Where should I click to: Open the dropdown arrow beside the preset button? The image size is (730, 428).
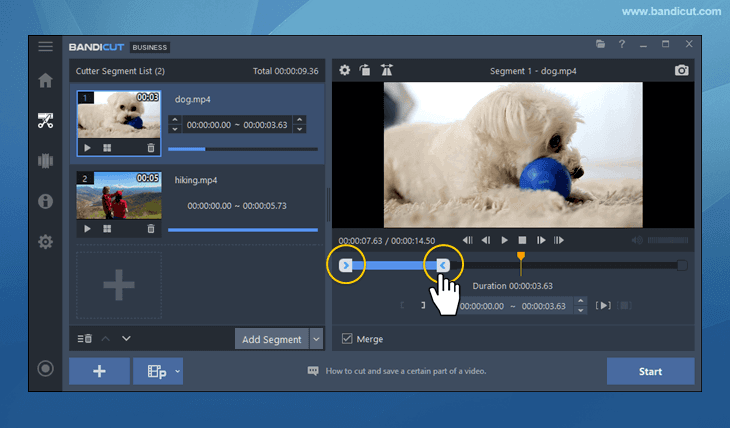click(178, 371)
